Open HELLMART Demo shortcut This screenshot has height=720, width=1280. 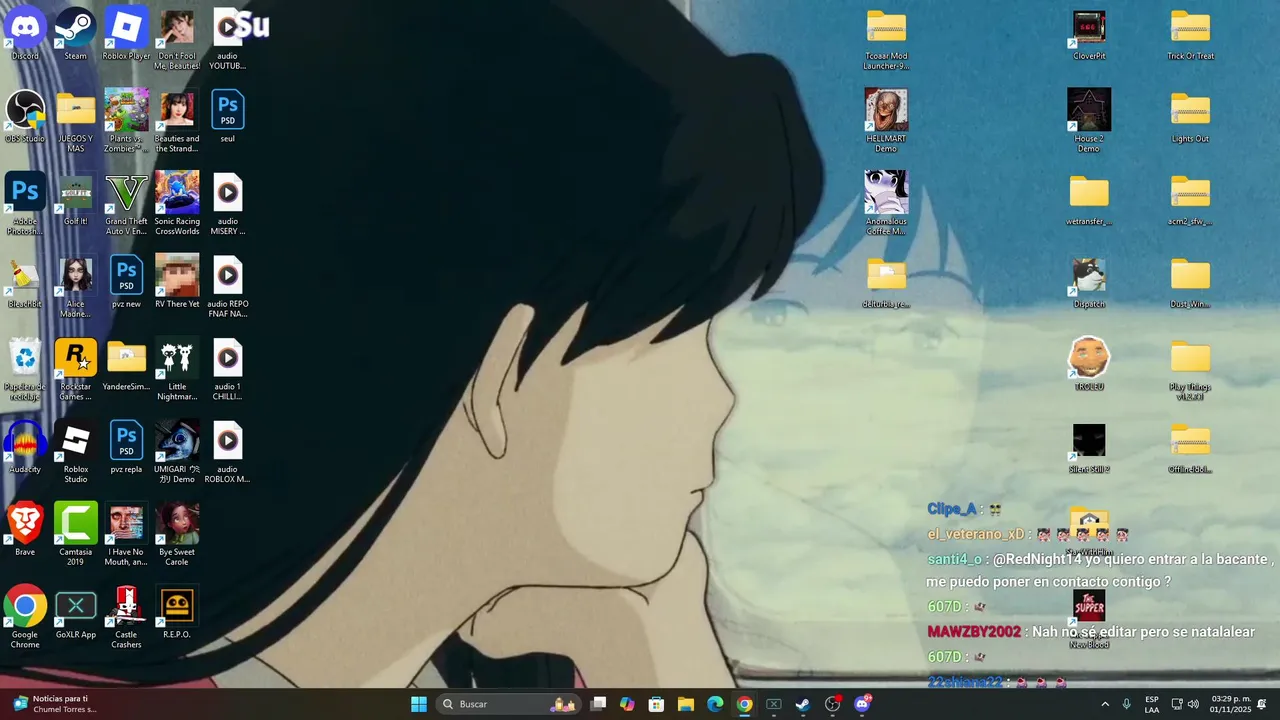pos(886,122)
